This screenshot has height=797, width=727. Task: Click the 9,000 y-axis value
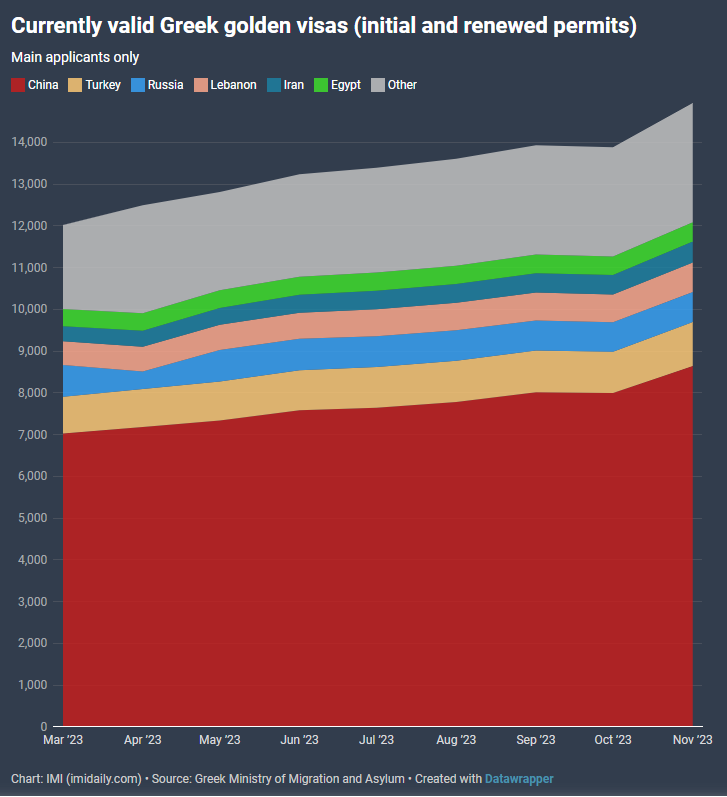[x=33, y=351]
